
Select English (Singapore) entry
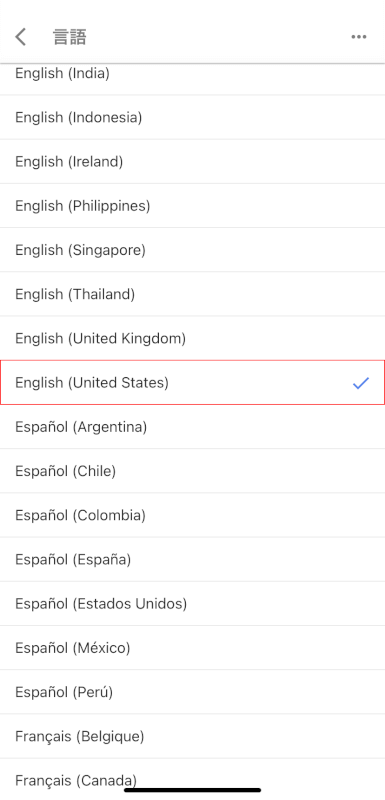coord(192,250)
